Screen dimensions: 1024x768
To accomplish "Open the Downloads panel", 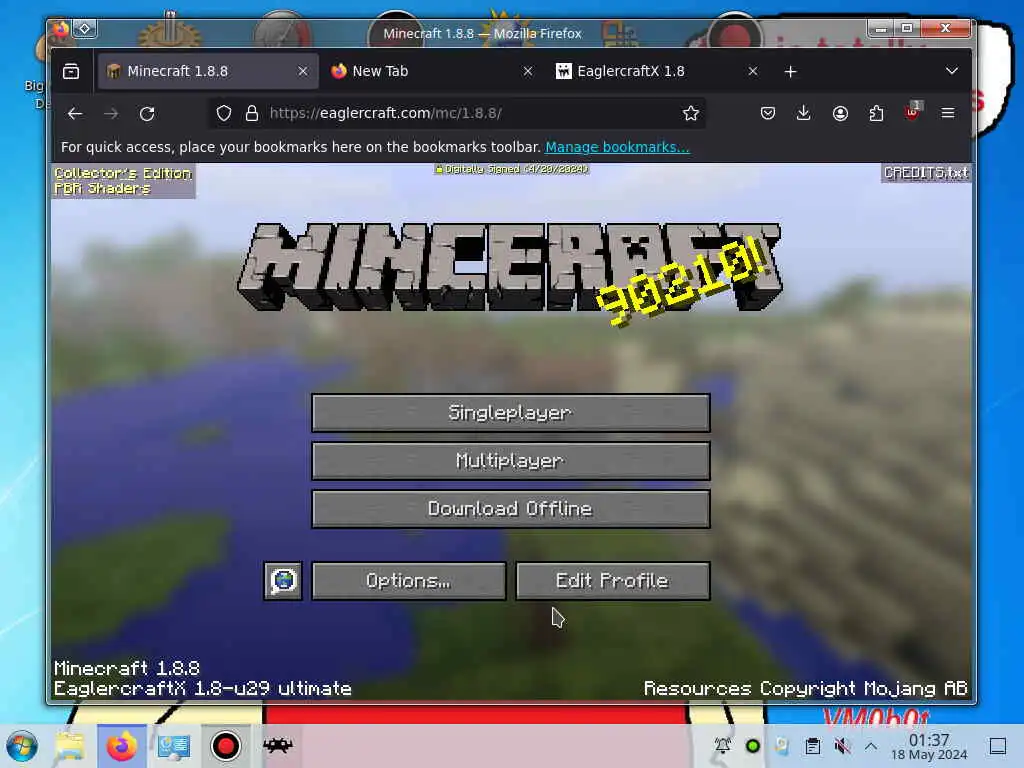I will 804,114.
